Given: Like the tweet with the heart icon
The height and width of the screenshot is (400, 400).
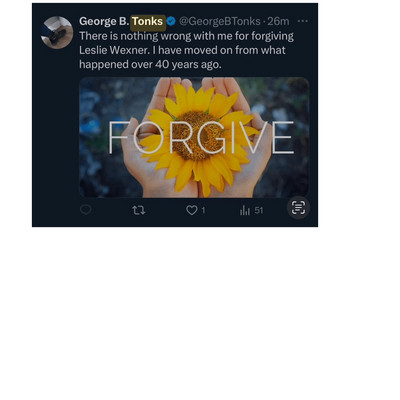Looking at the screenshot, I should [x=192, y=210].
